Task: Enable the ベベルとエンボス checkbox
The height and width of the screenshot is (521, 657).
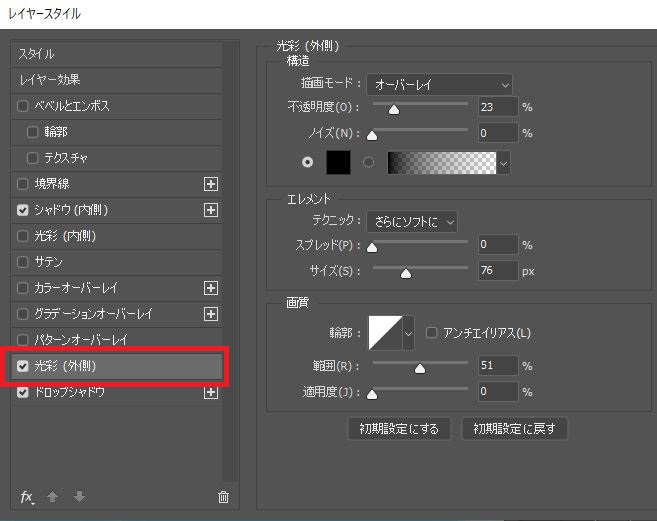Action: click(23, 106)
